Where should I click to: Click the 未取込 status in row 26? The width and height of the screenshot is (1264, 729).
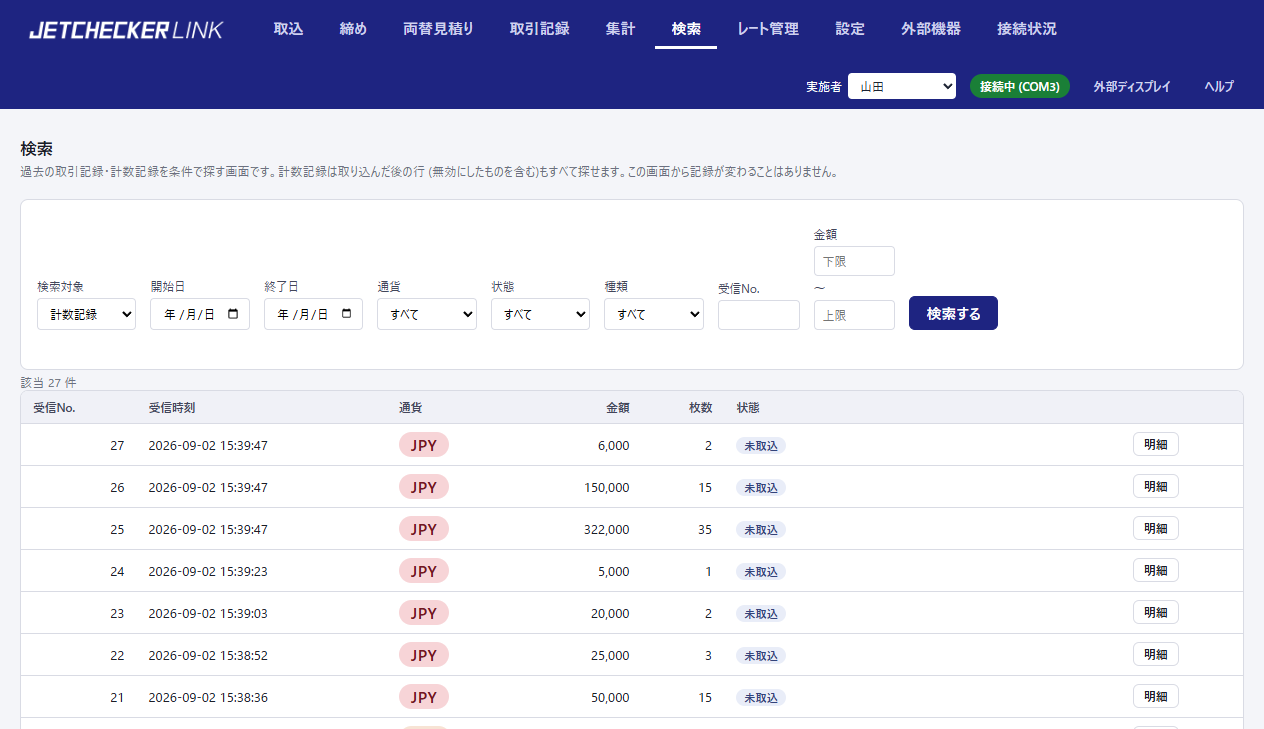[x=761, y=487]
